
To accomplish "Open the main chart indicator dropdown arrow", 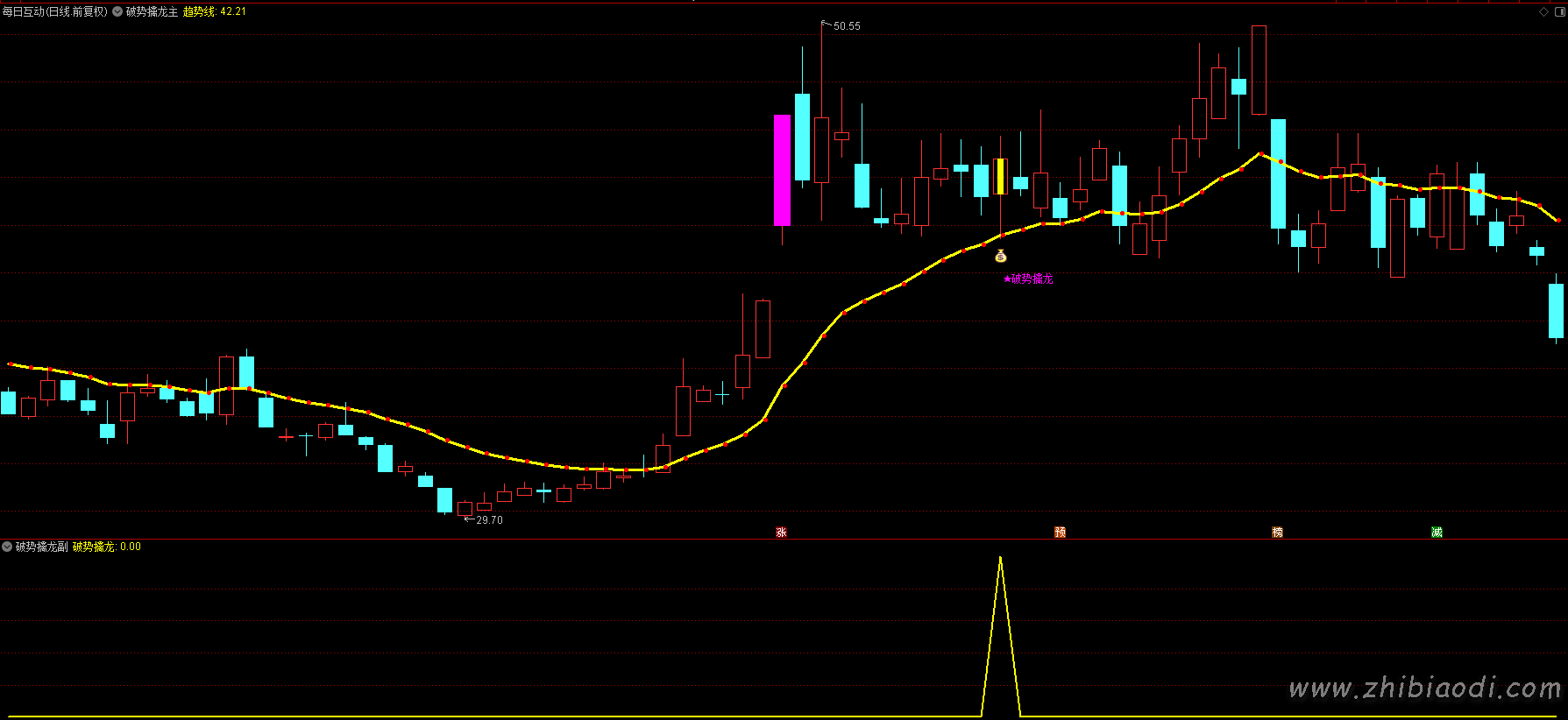I will pyautogui.click(x=117, y=11).
